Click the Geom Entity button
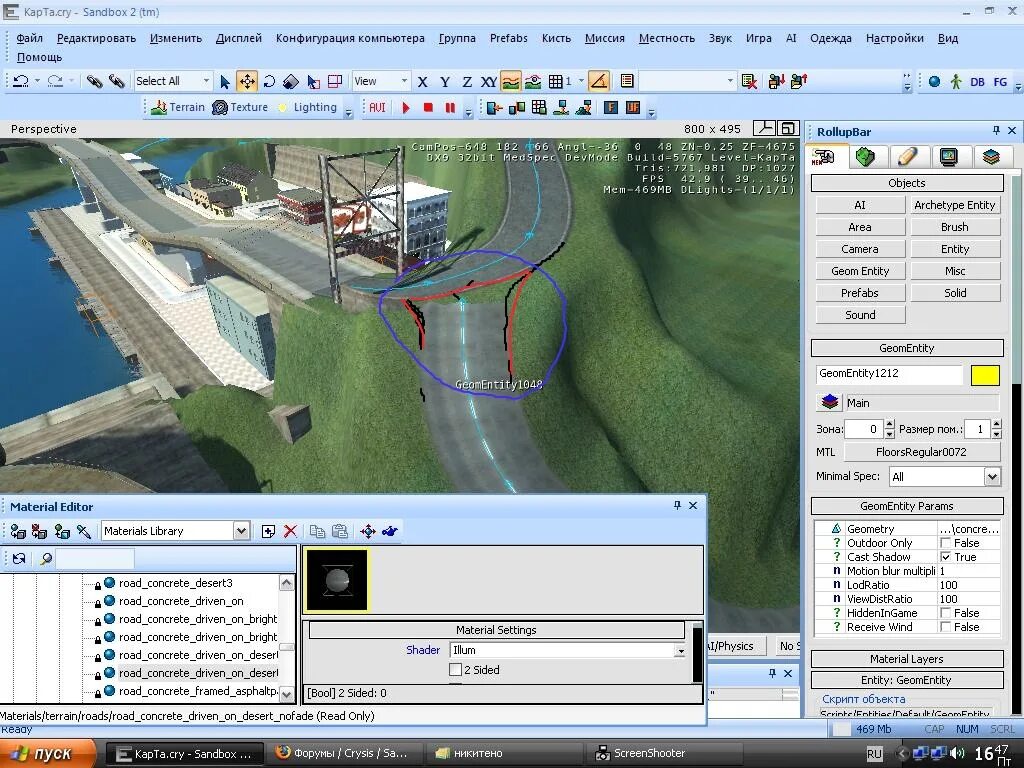 [860, 271]
